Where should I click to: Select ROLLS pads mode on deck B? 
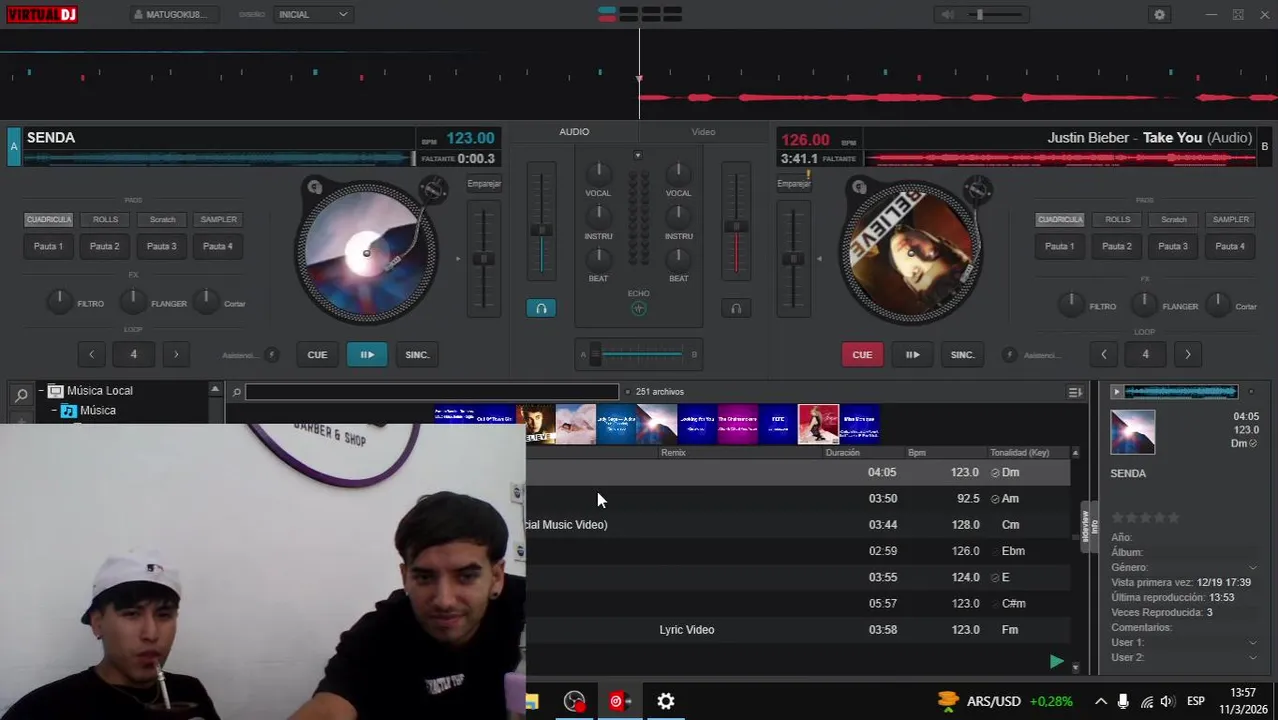click(x=1117, y=219)
